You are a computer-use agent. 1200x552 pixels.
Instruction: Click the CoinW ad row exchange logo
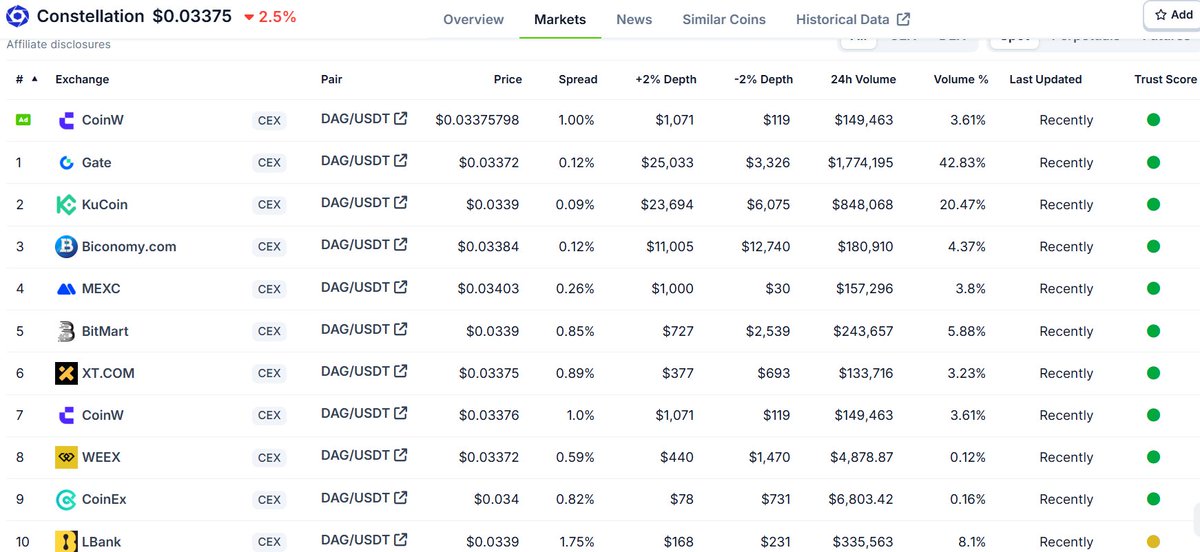[66, 120]
